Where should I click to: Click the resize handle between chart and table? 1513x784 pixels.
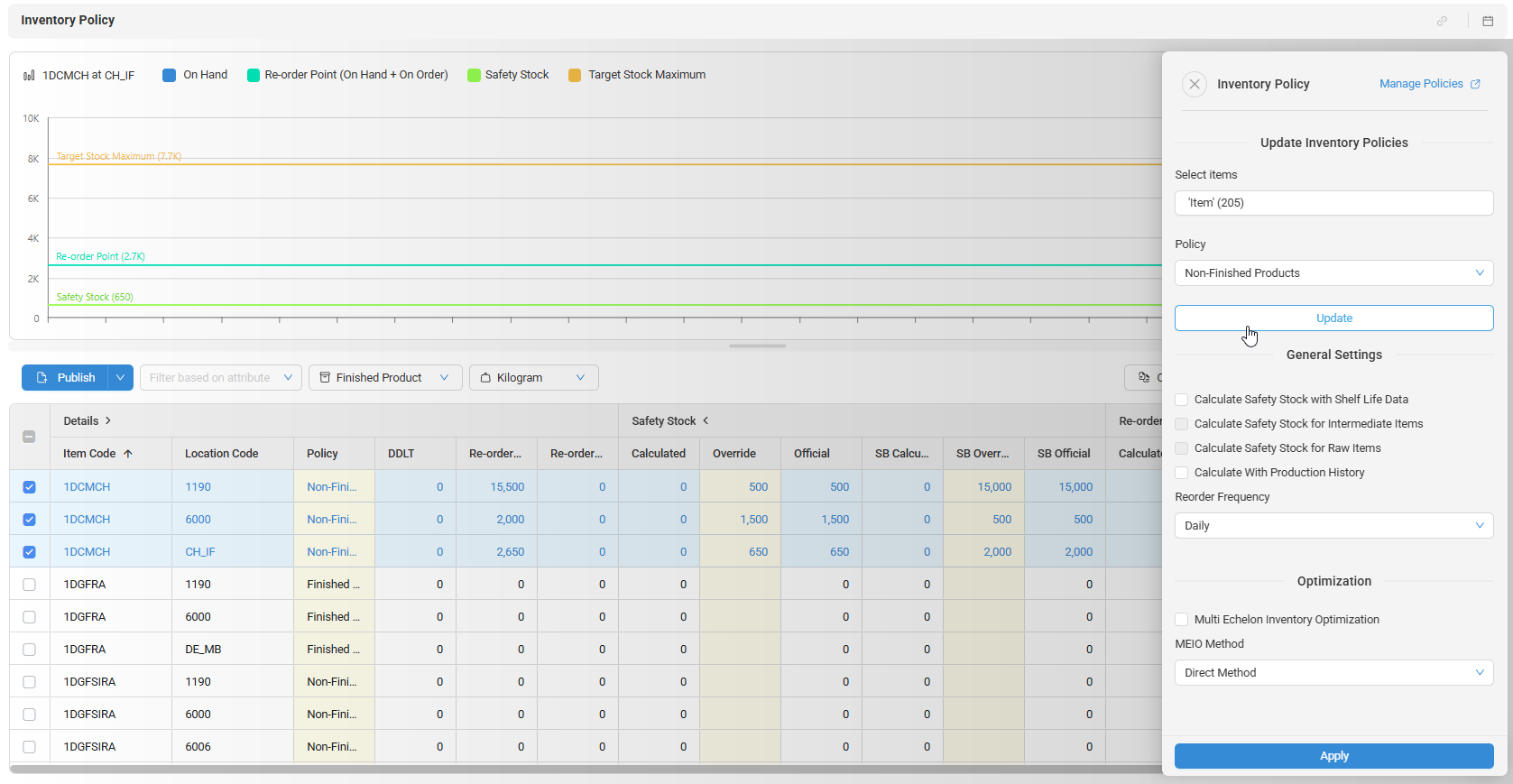pos(757,346)
